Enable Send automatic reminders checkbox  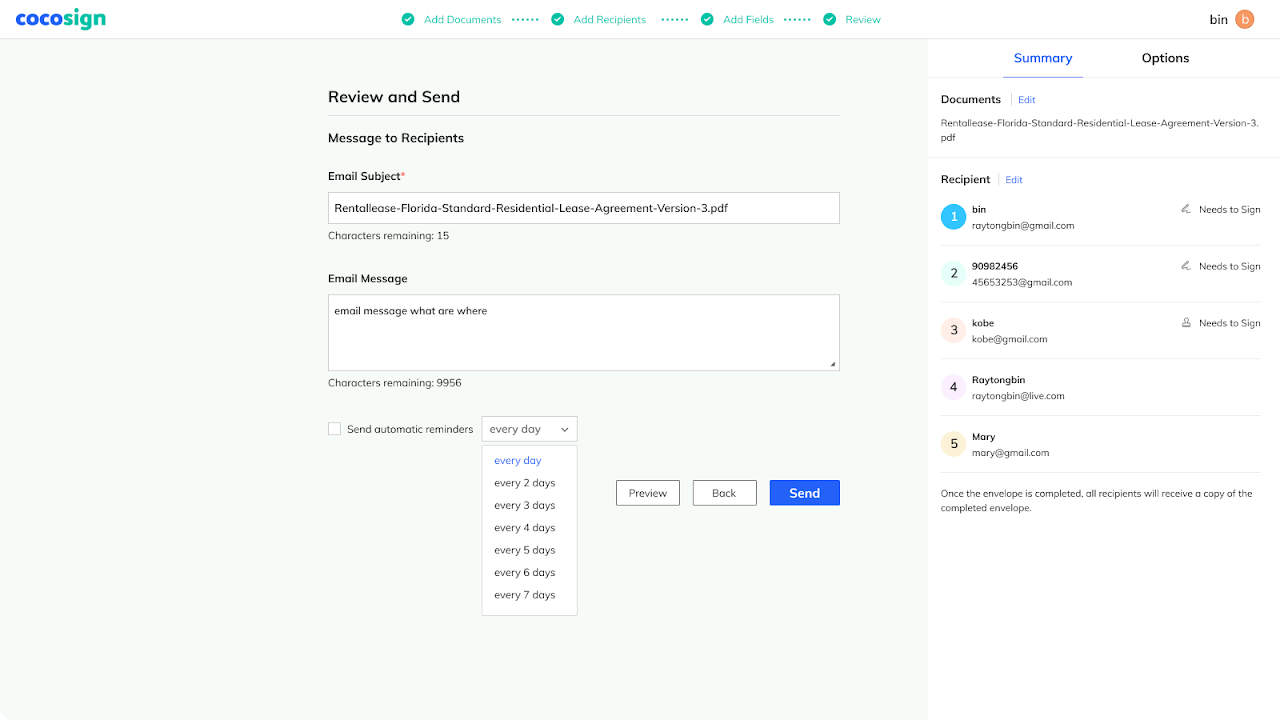tap(335, 429)
